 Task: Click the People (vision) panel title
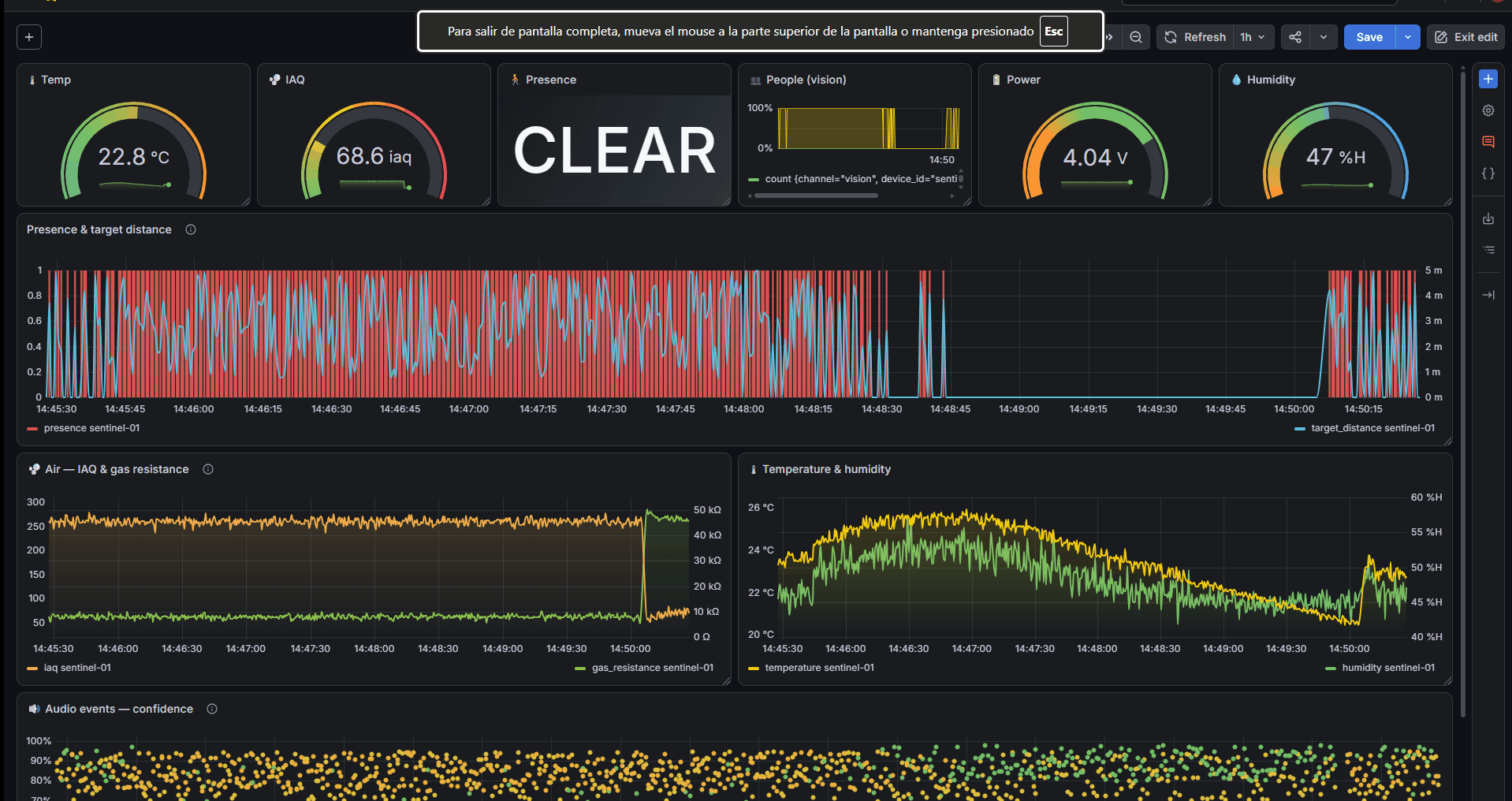tap(806, 80)
